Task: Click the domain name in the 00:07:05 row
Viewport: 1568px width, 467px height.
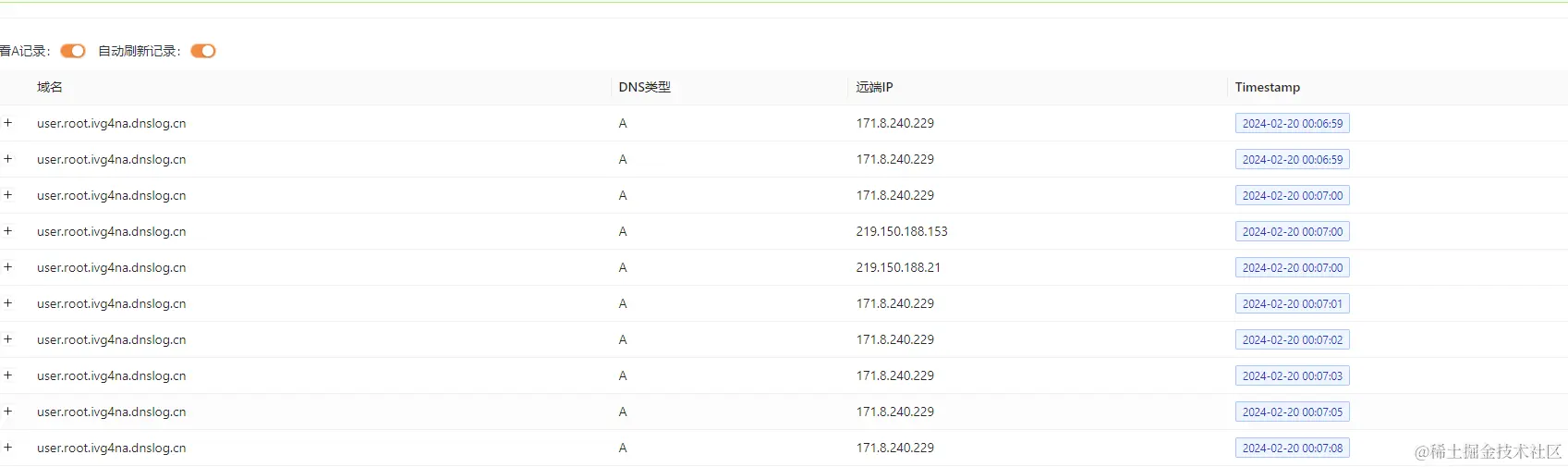Action: (112, 412)
